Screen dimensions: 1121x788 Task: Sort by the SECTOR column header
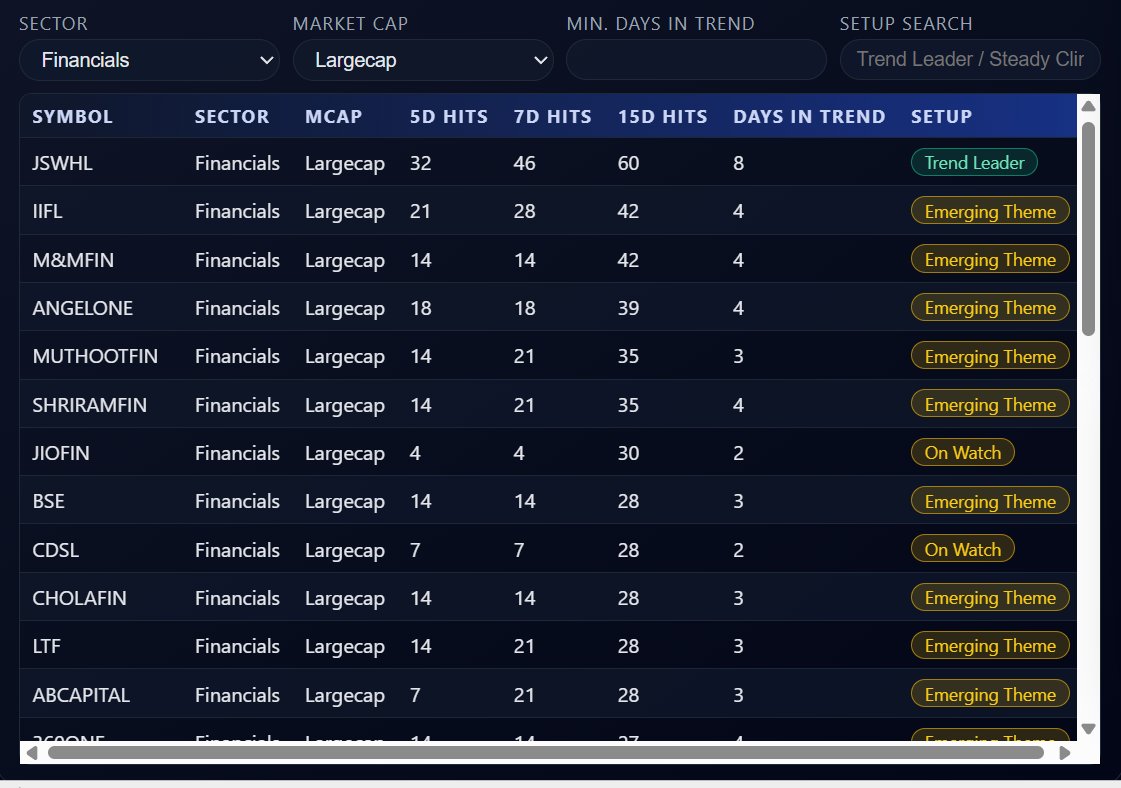point(232,117)
